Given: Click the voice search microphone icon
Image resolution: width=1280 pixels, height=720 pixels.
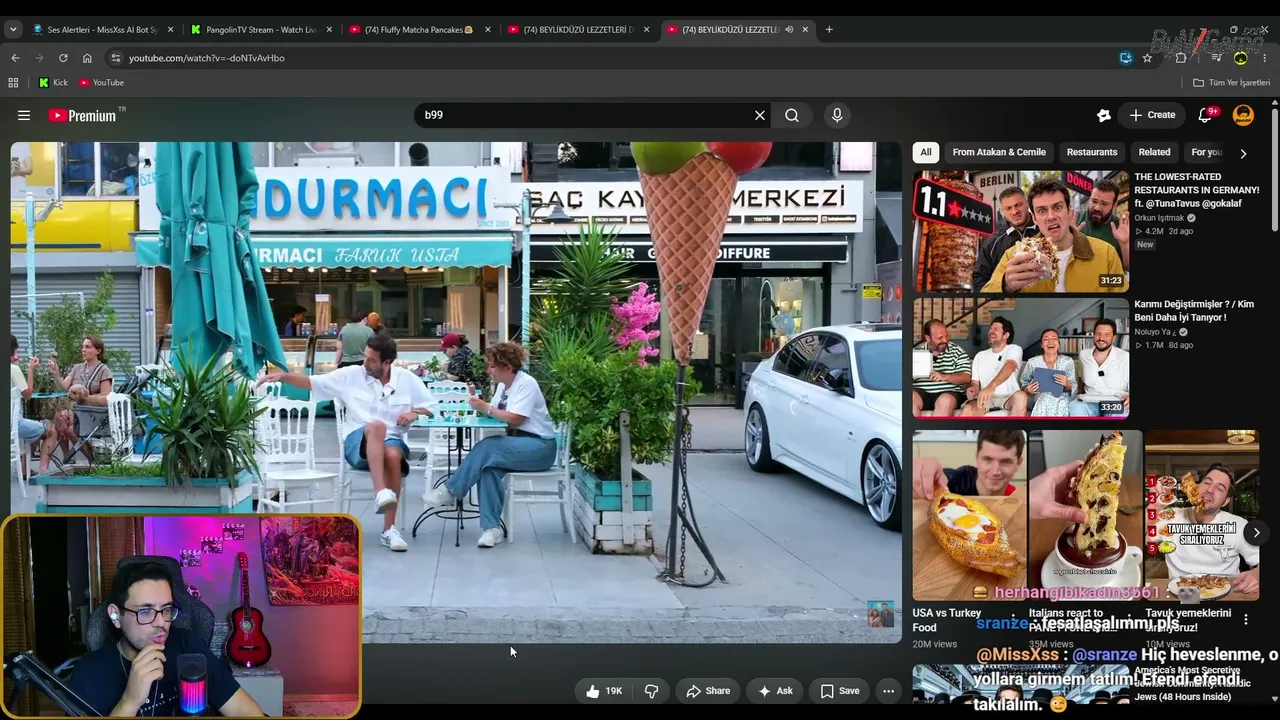Looking at the screenshot, I should pos(837,115).
